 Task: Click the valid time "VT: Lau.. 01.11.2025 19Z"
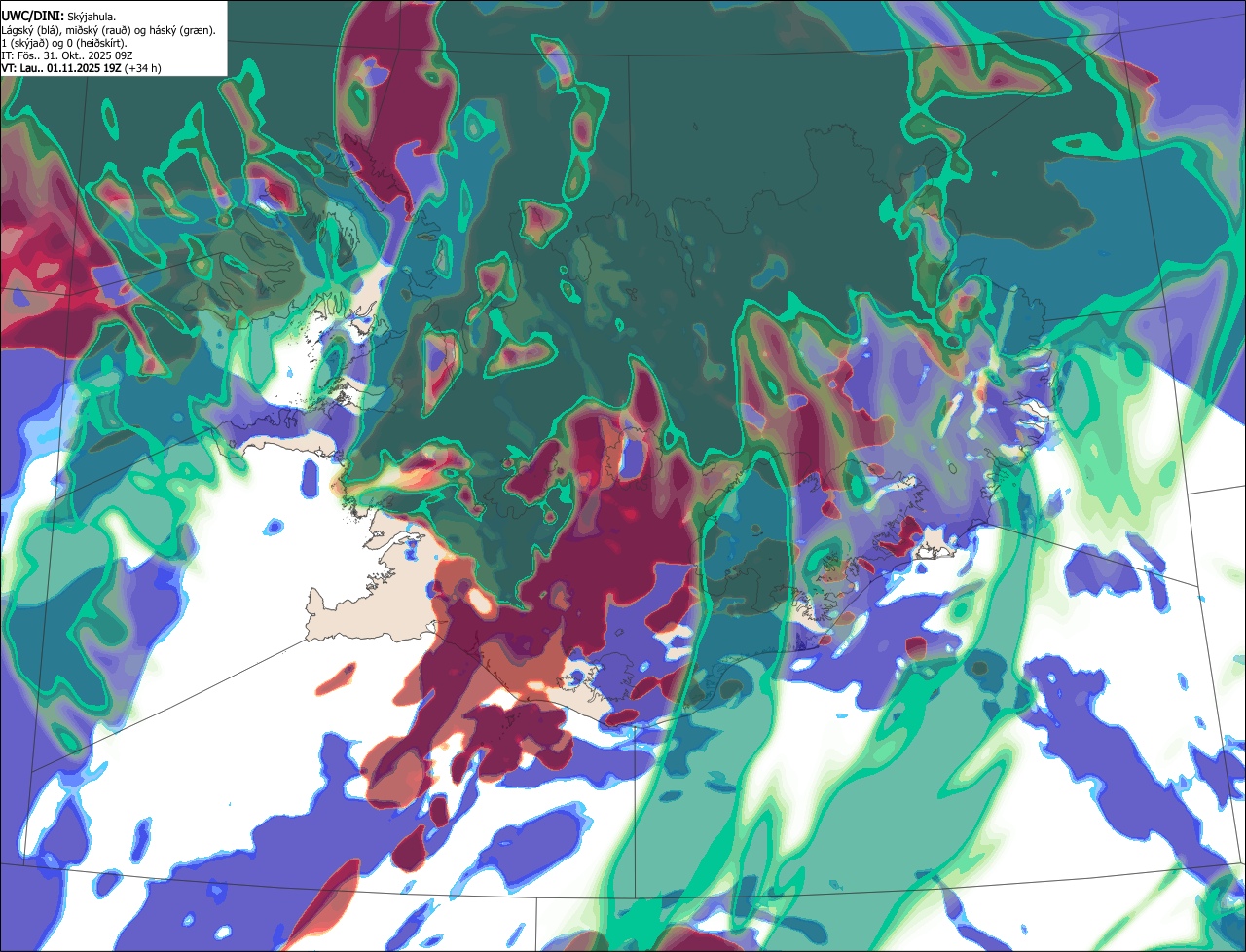tap(61, 68)
